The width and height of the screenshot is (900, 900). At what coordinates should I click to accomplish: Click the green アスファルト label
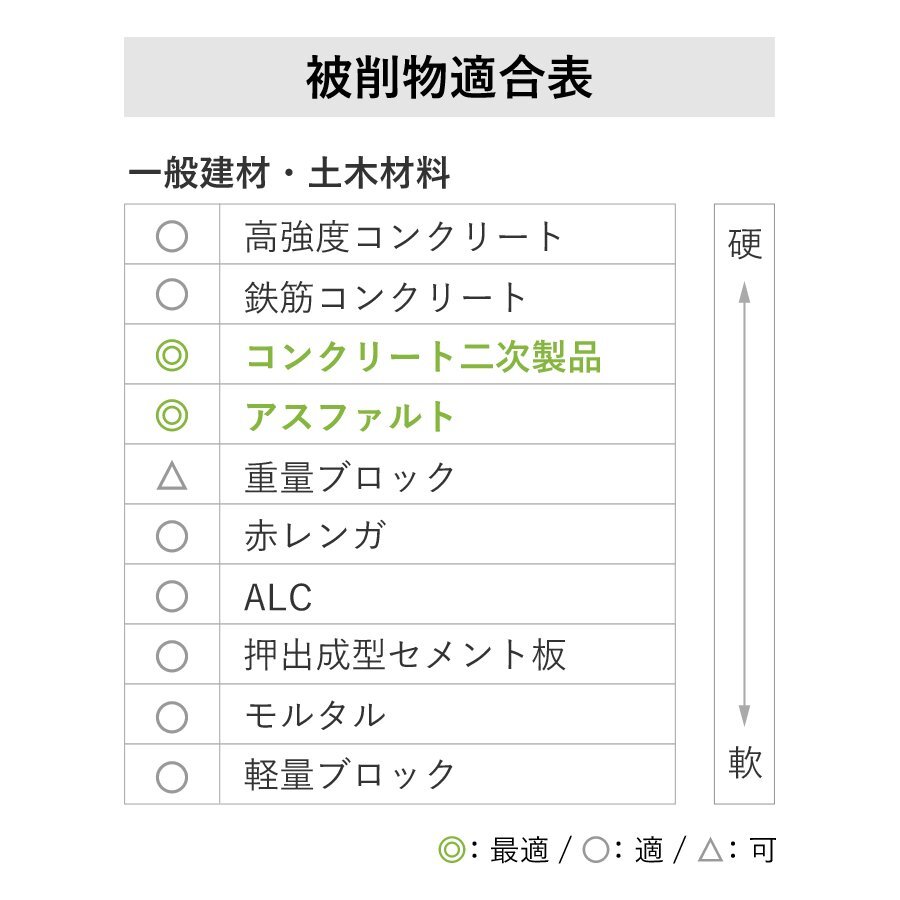tap(350, 416)
